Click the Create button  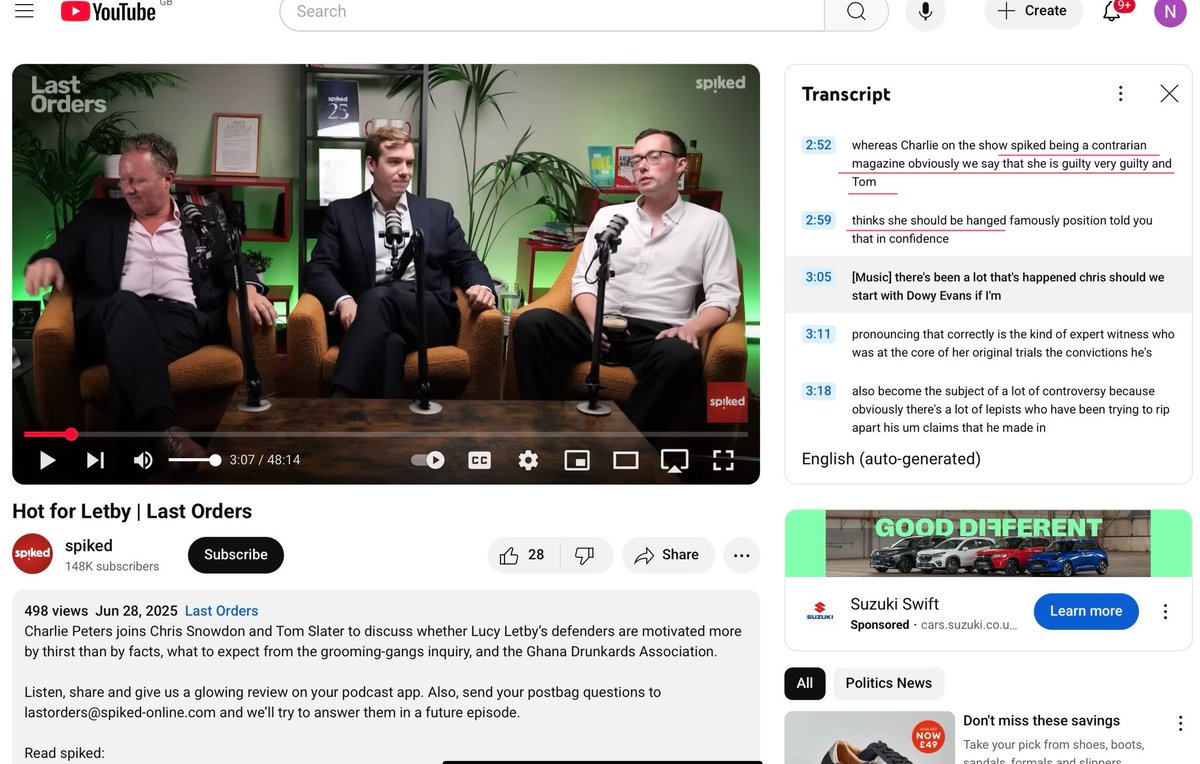pos(1033,11)
